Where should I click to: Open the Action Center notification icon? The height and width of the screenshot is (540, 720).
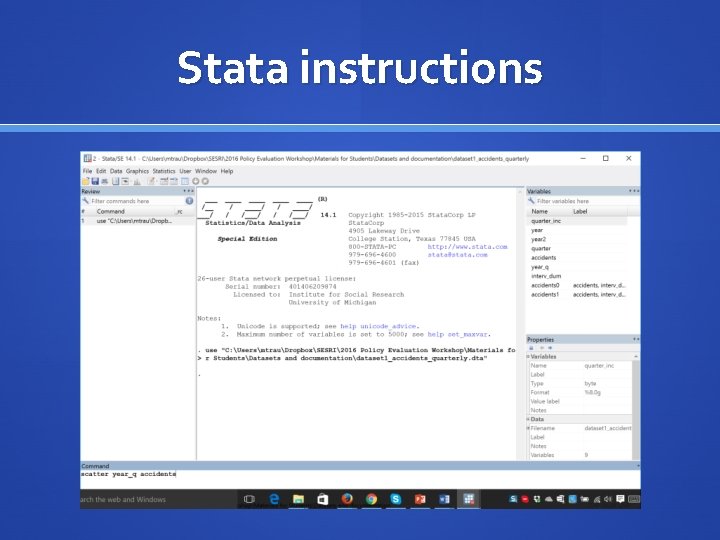(620, 499)
